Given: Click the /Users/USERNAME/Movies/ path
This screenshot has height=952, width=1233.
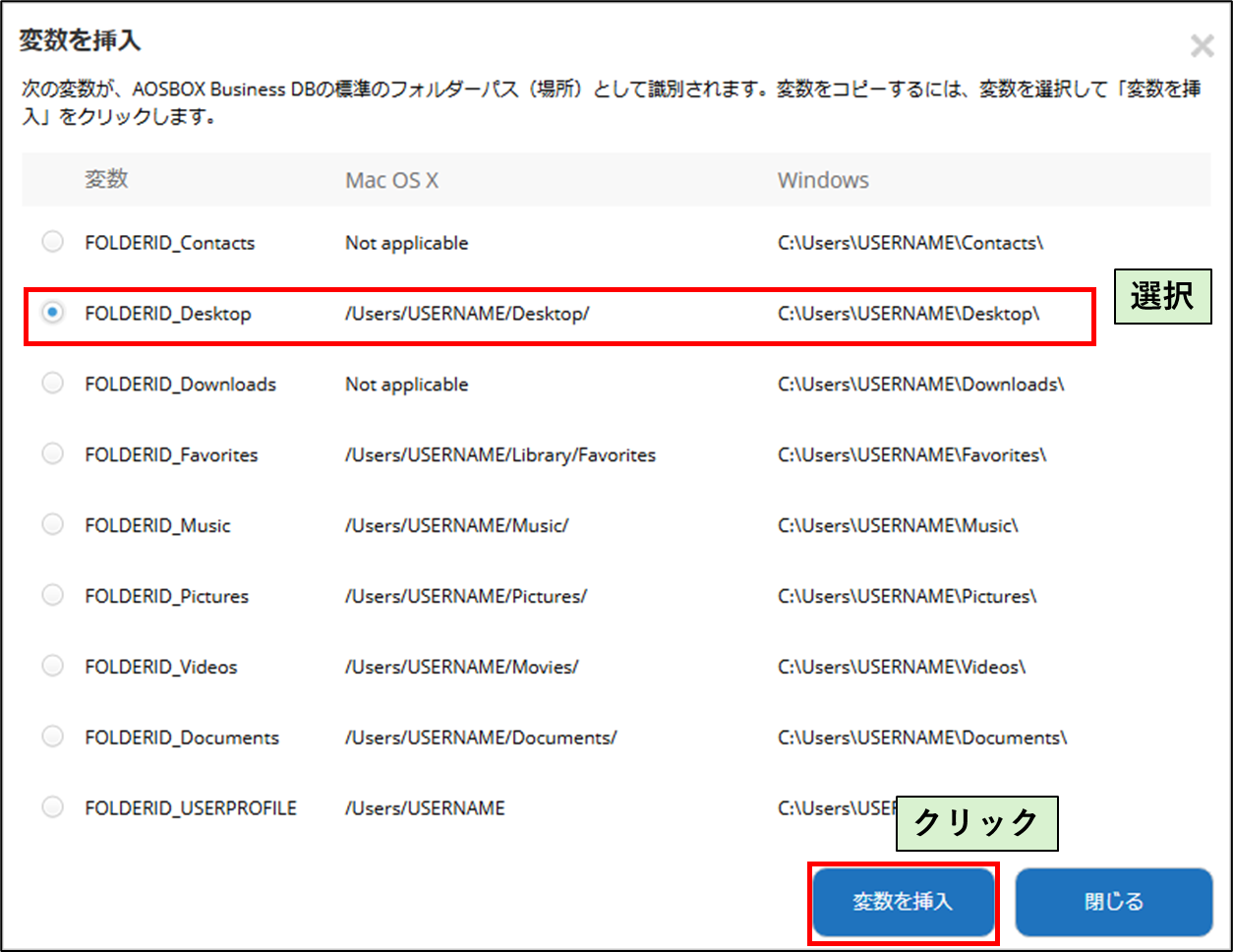Looking at the screenshot, I should (x=461, y=668).
